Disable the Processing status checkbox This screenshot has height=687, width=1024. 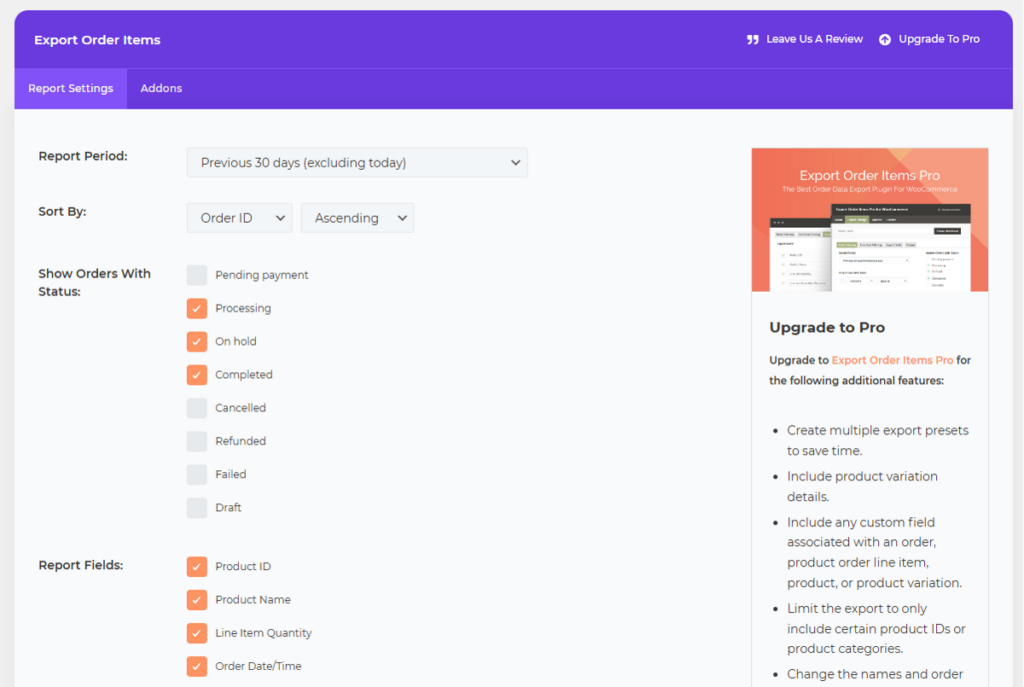196,308
